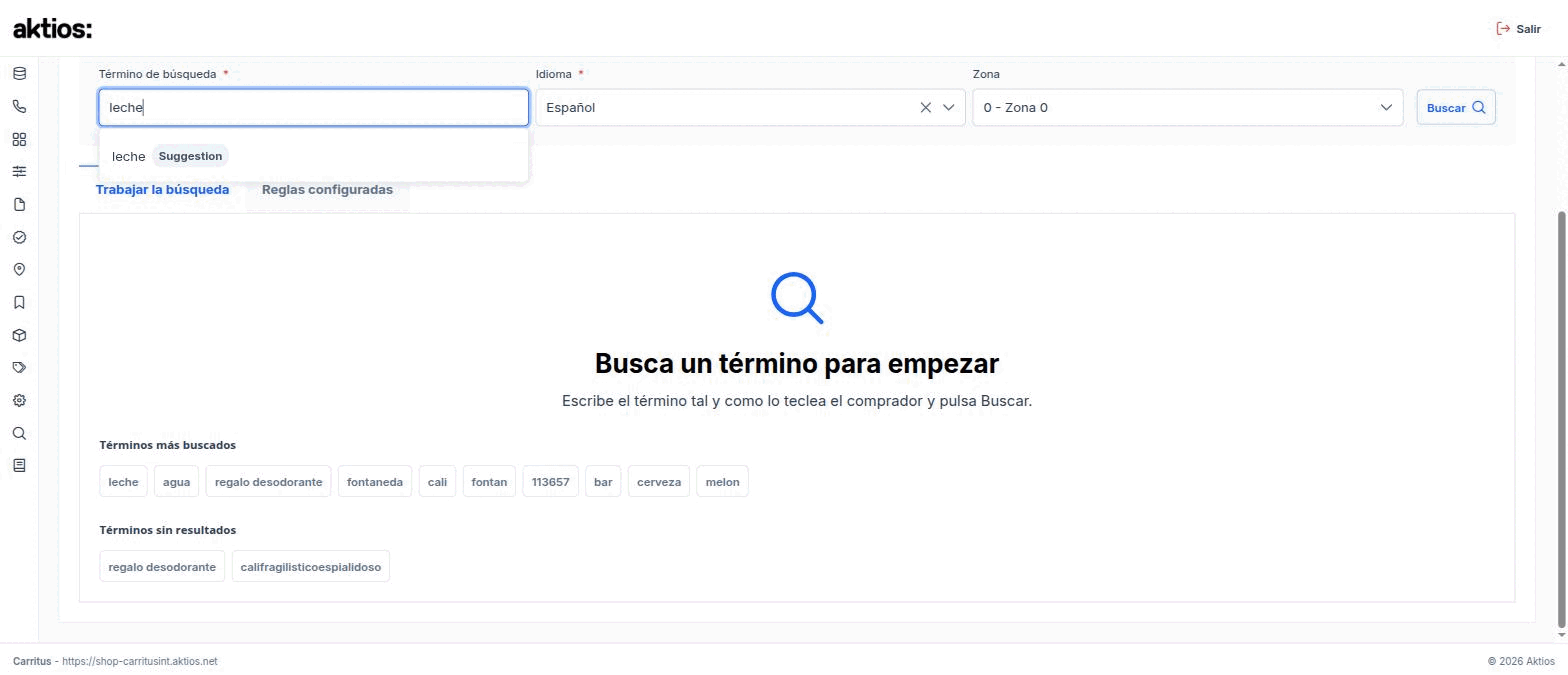Image resolution: width=1568 pixels, height=675 pixels.
Task: Open the box package icon in sidebar
Action: click(19, 335)
